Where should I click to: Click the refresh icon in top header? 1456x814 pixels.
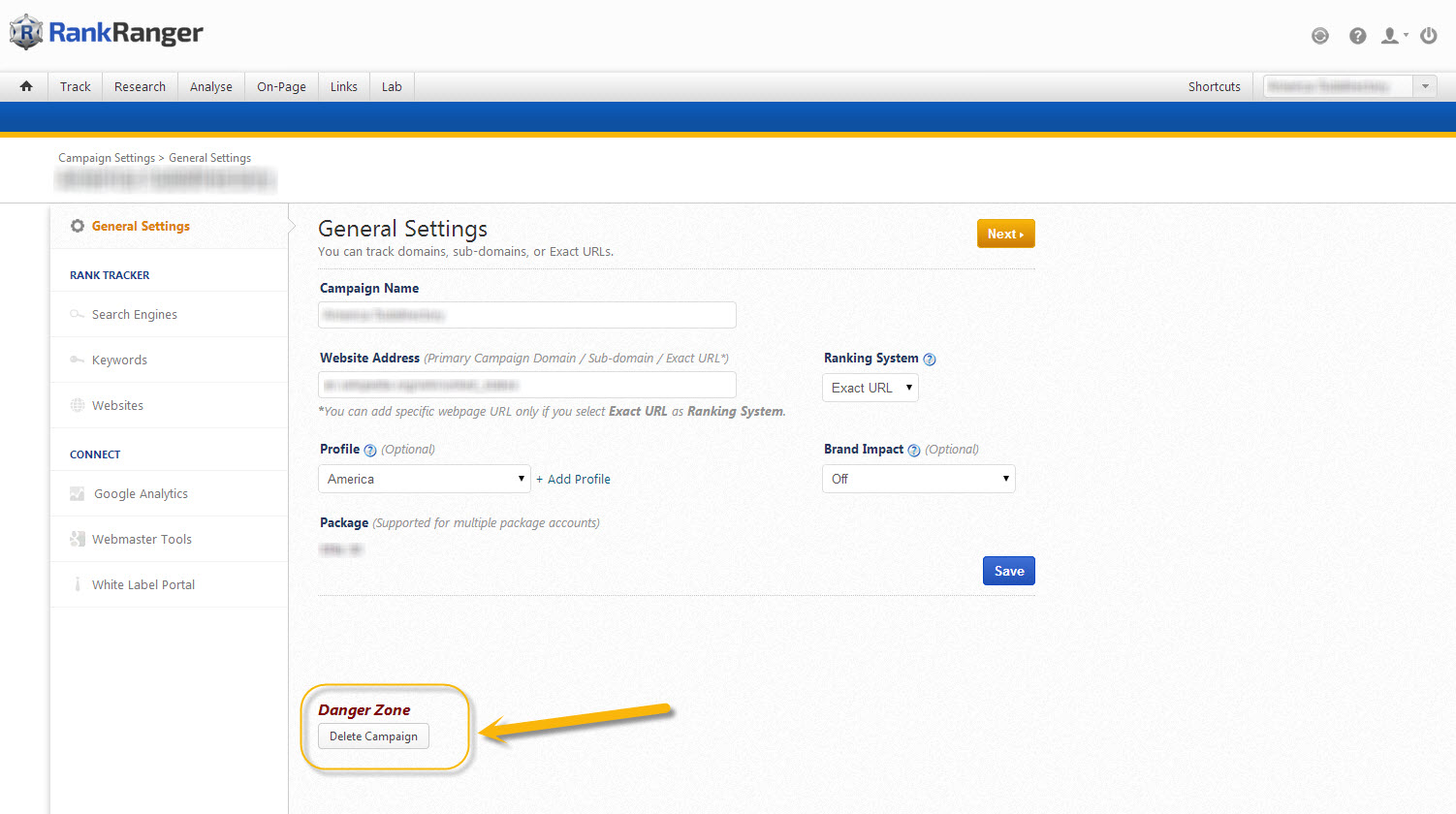point(1319,36)
